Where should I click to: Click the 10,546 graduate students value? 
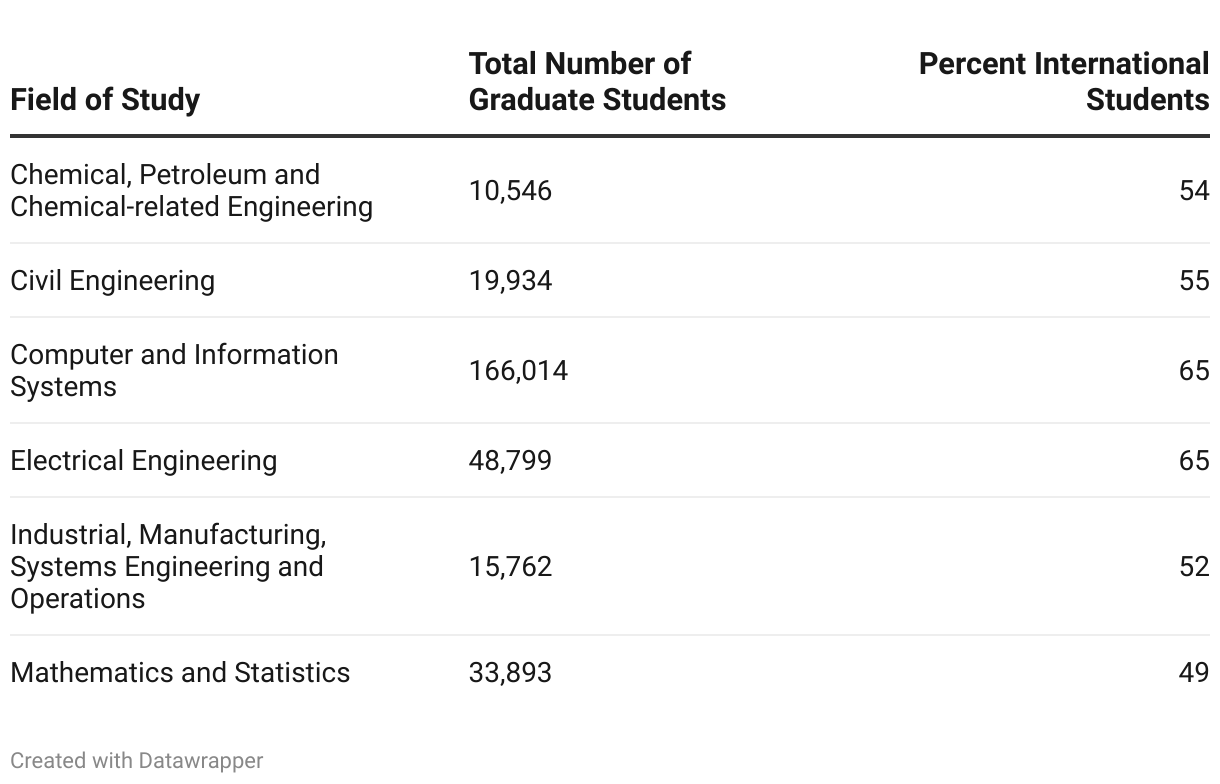tap(510, 191)
